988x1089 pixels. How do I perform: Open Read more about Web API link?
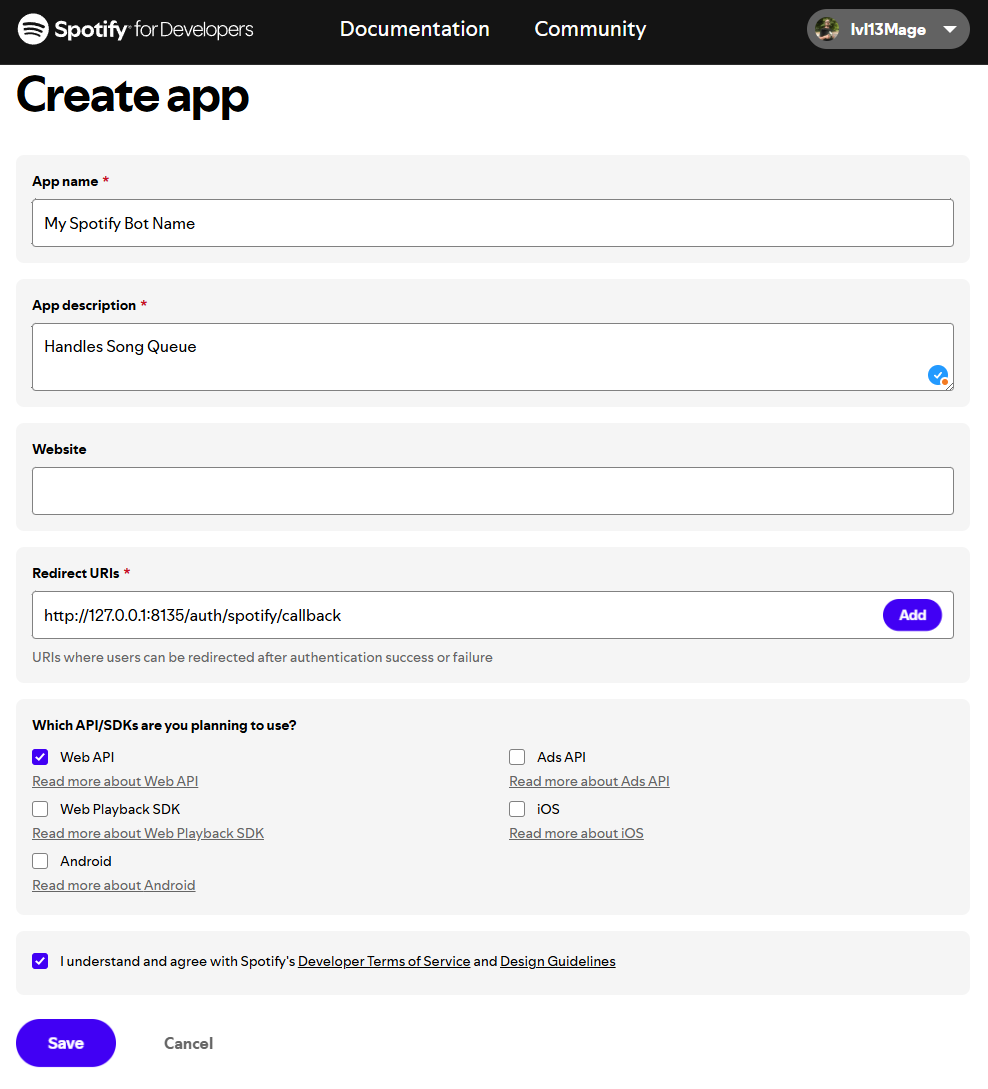tap(115, 781)
